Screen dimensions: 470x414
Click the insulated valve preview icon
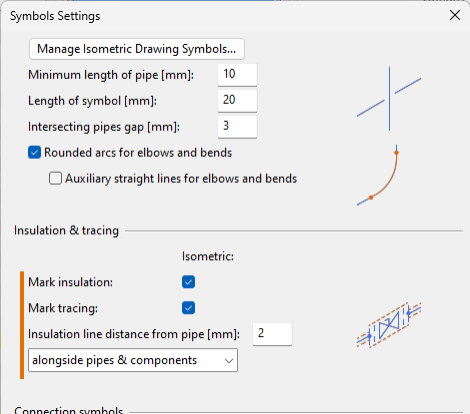click(389, 325)
